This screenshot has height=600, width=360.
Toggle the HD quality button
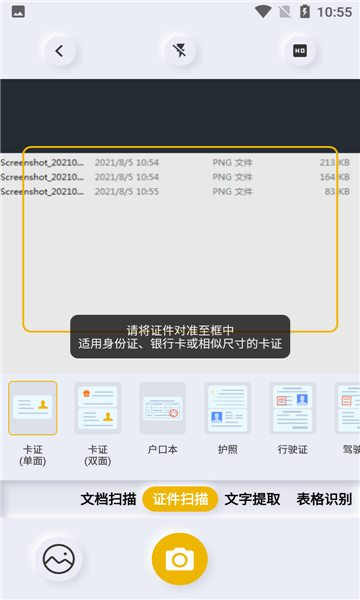click(300, 51)
